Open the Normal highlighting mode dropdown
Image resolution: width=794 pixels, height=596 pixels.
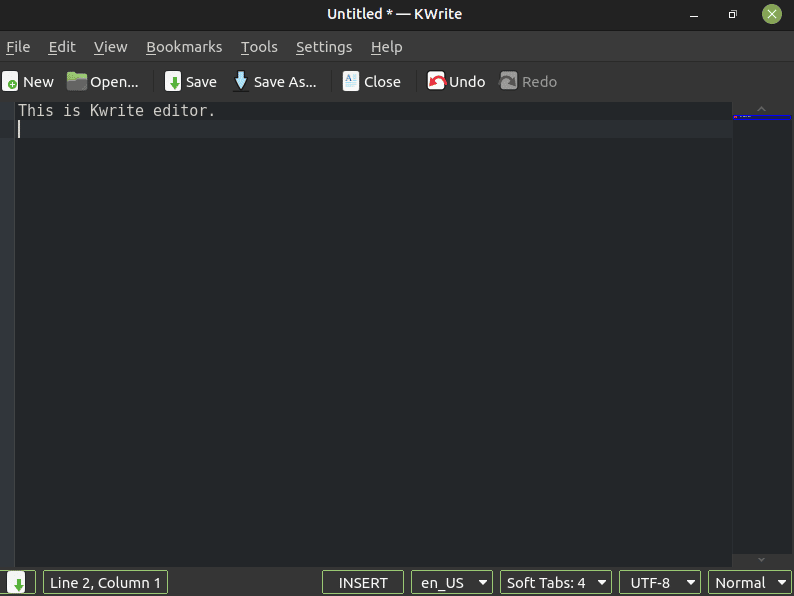coord(750,582)
